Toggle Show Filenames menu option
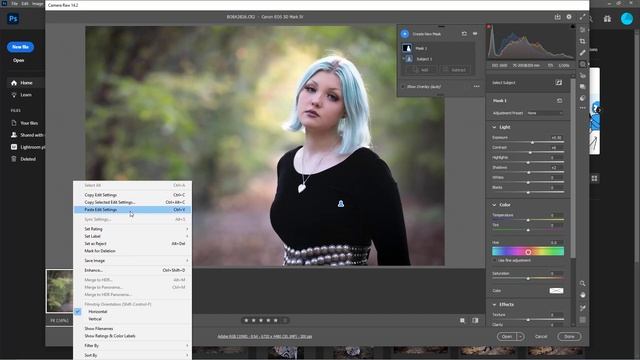This screenshot has height=360, width=640. click(99, 329)
